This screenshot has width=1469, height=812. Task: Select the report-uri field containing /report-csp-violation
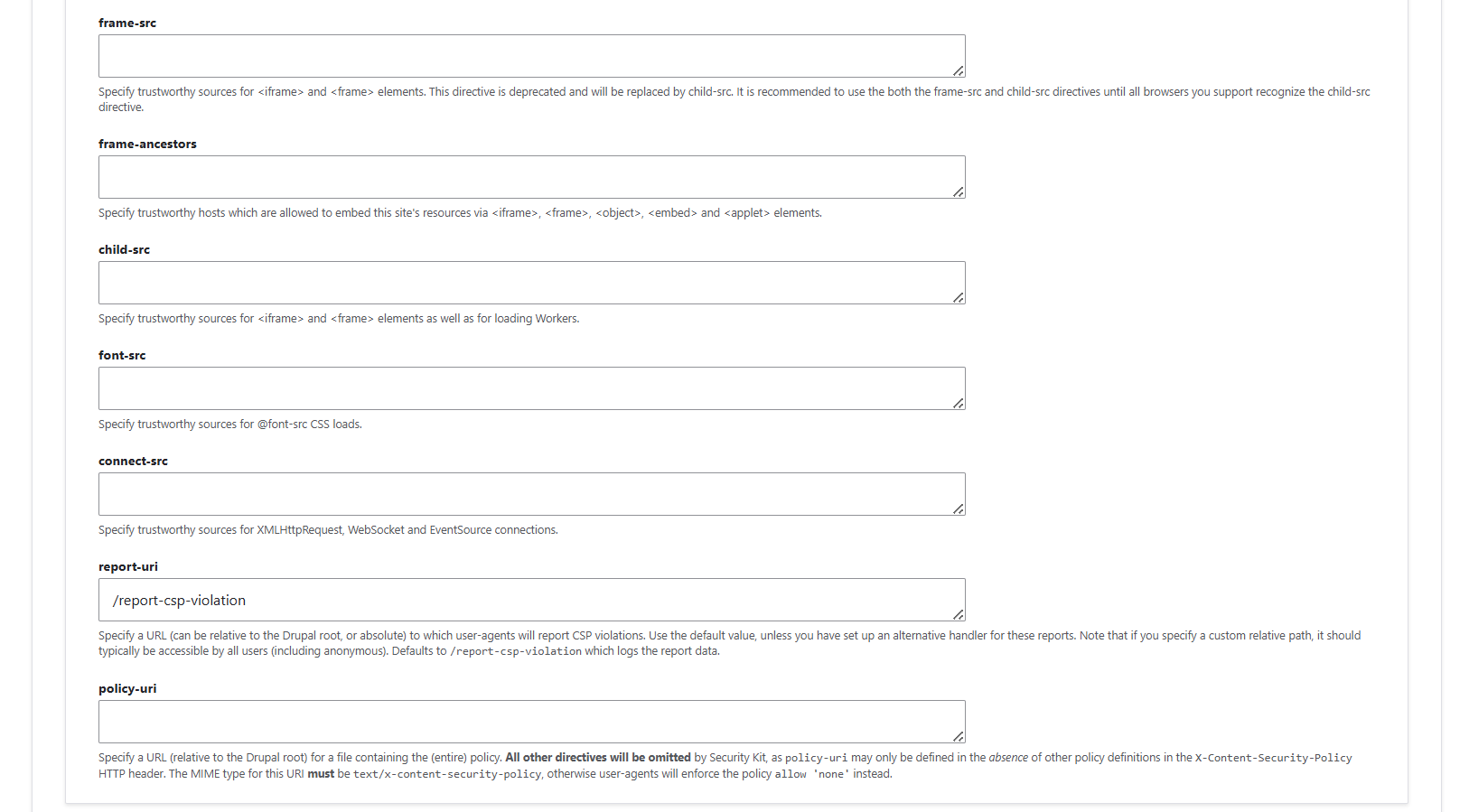(531, 599)
